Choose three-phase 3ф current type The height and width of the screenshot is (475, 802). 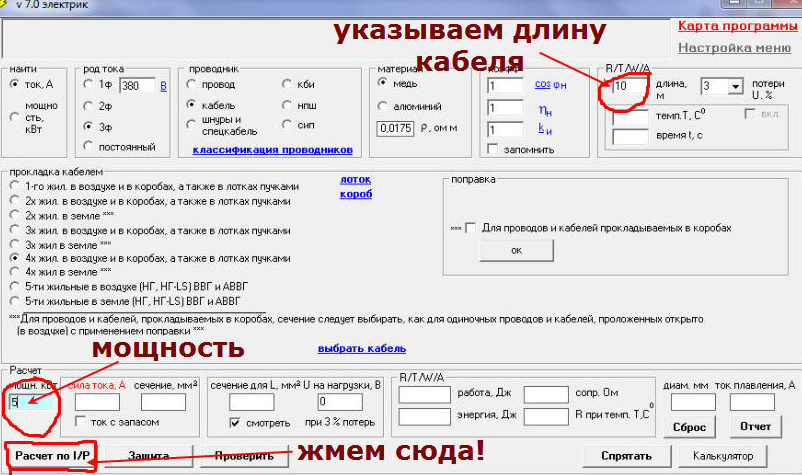tap(88, 126)
